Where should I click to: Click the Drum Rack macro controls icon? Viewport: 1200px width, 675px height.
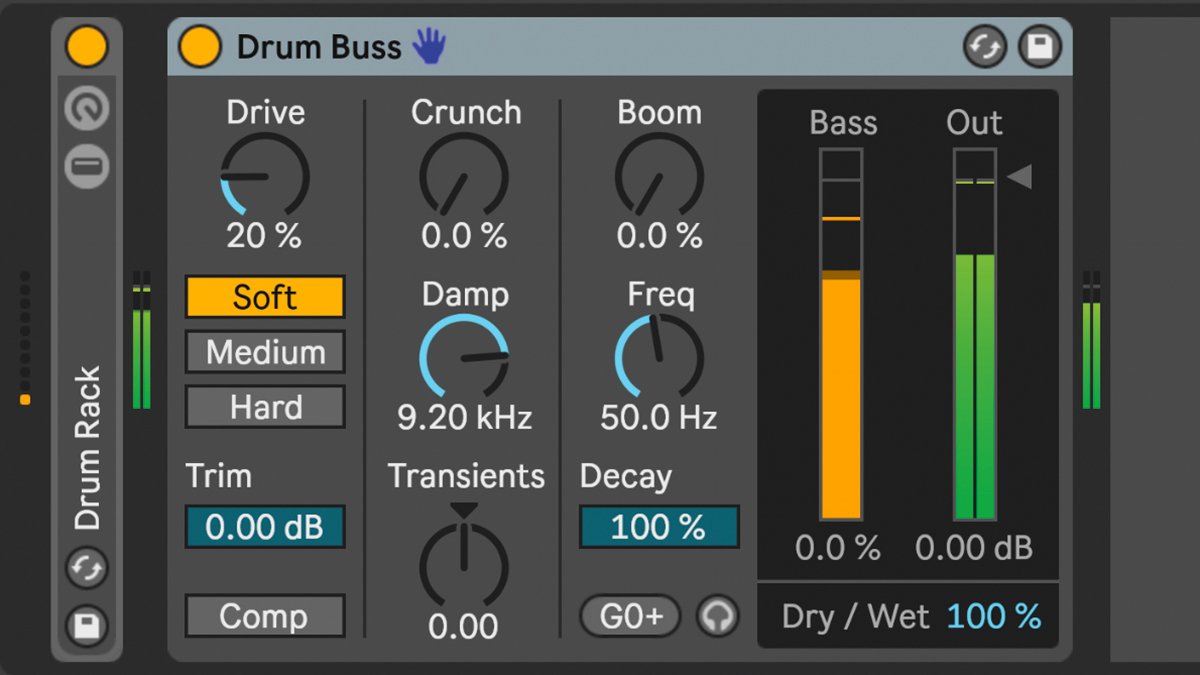click(x=87, y=110)
